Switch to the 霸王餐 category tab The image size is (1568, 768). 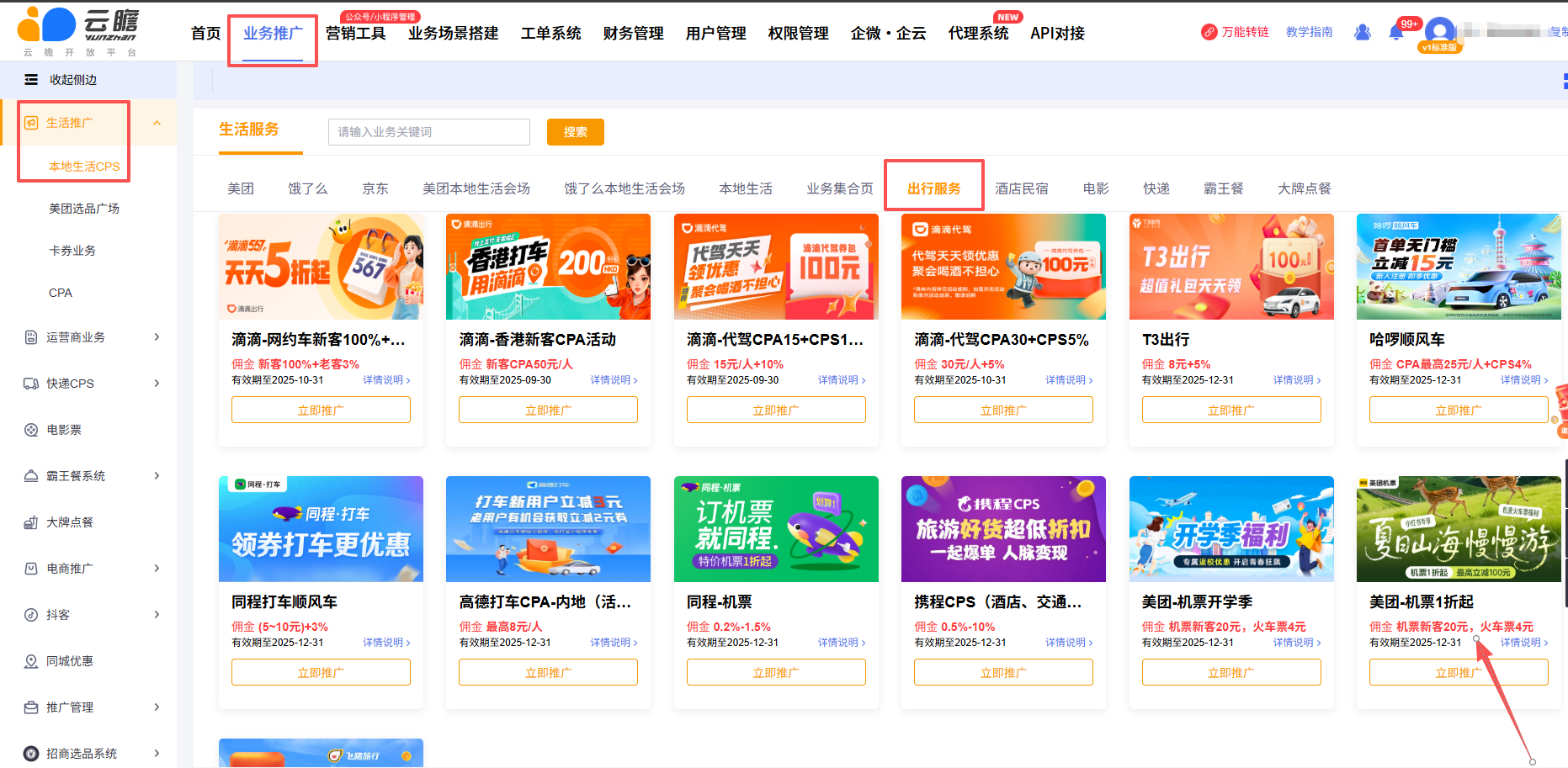pyautogui.click(x=1224, y=188)
